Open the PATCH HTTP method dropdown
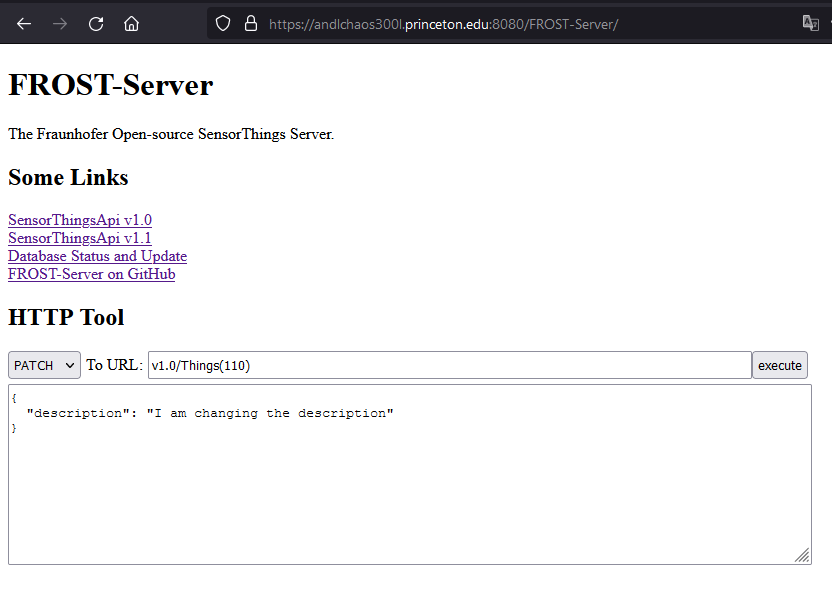Viewport: 832px width, 593px height. (44, 365)
